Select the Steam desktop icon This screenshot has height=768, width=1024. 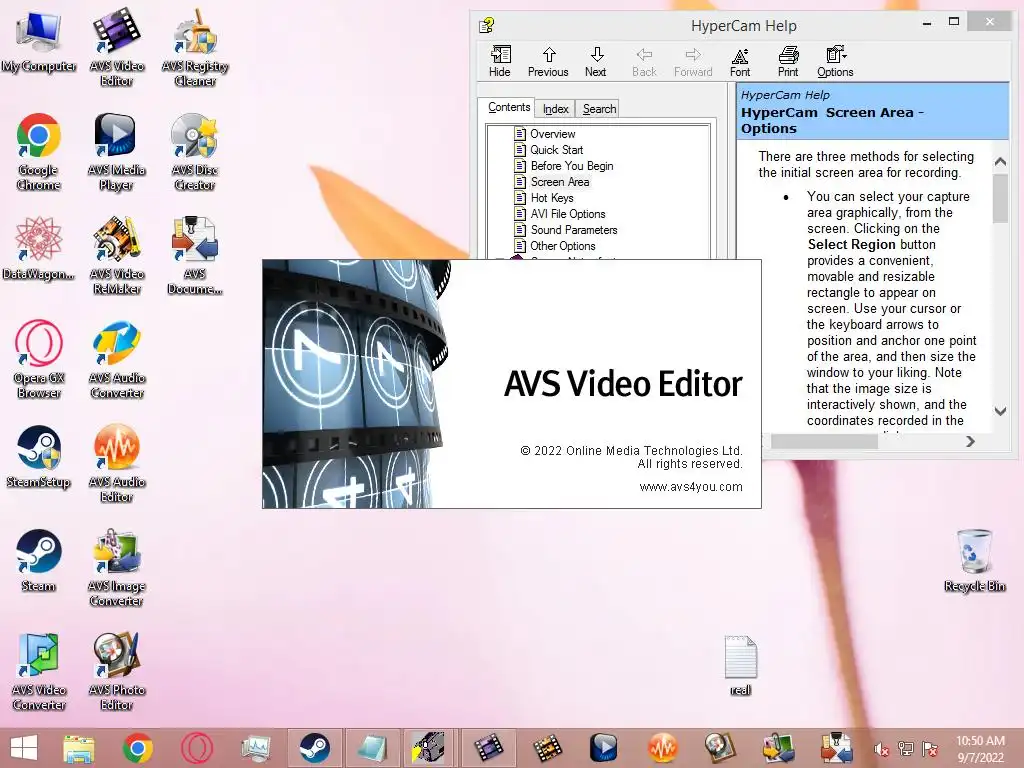tap(39, 560)
